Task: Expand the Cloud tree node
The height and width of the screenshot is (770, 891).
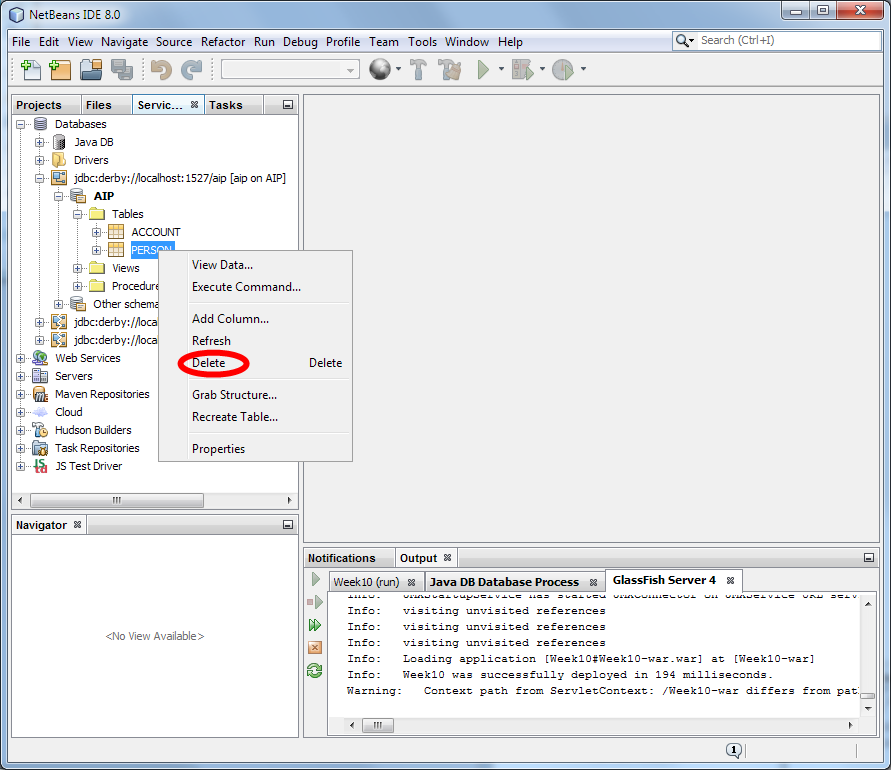Action: tap(21, 412)
